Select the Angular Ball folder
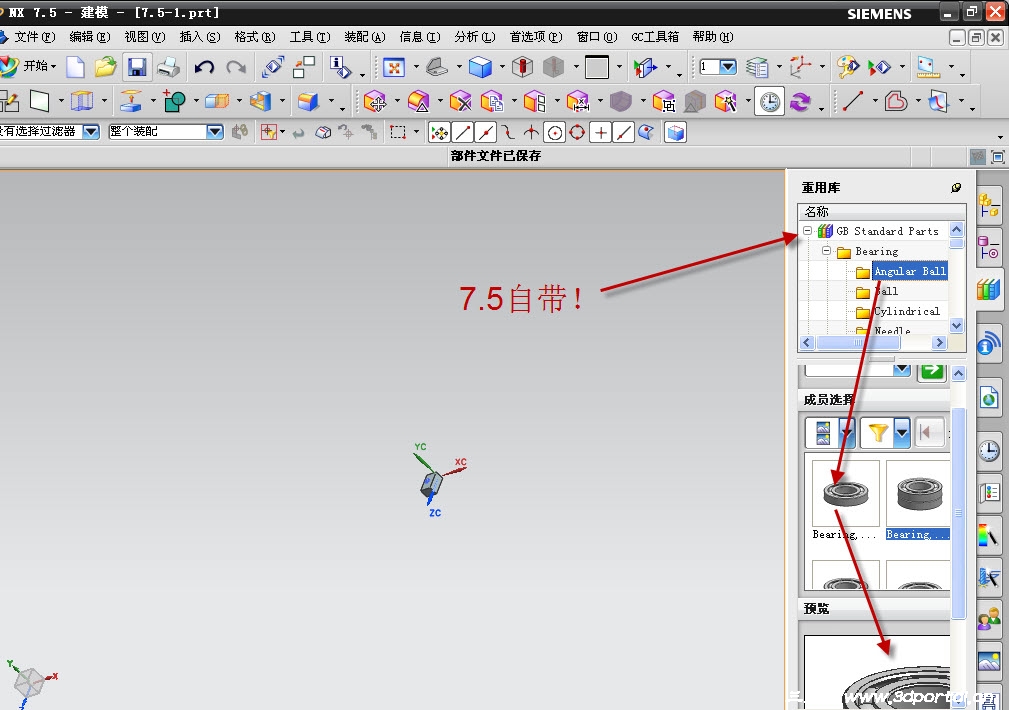The width and height of the screenshot is (1009, 710). coord(910,271)
